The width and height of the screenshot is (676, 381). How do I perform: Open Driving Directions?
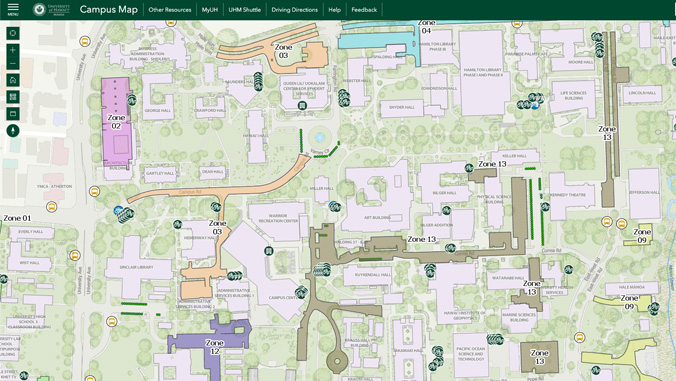294,9
